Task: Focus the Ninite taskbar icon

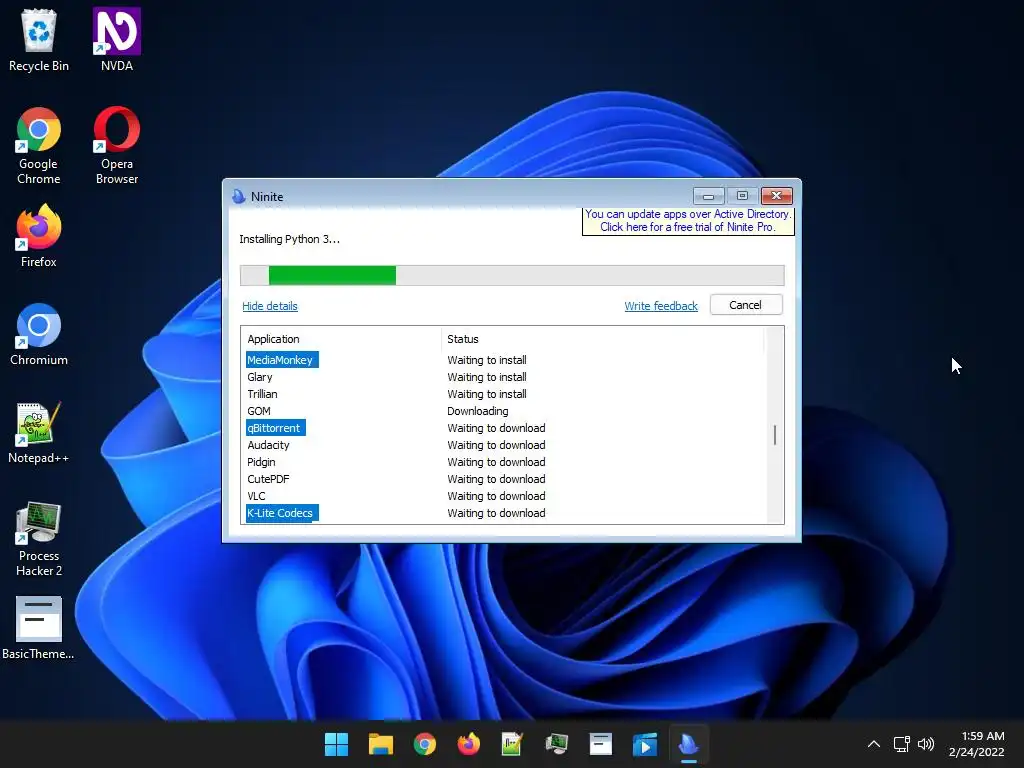Action: [x=689, y=744]
